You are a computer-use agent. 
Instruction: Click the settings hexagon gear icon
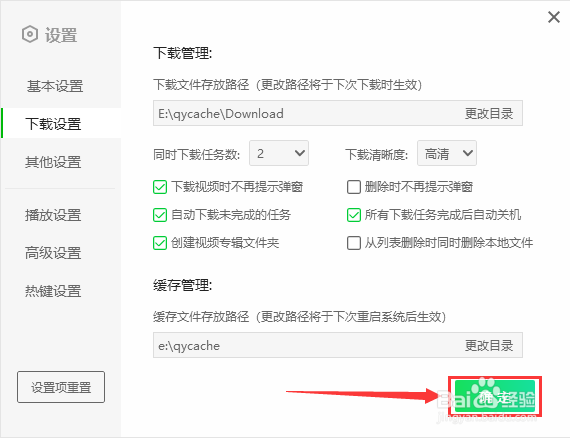coord(30,35)
